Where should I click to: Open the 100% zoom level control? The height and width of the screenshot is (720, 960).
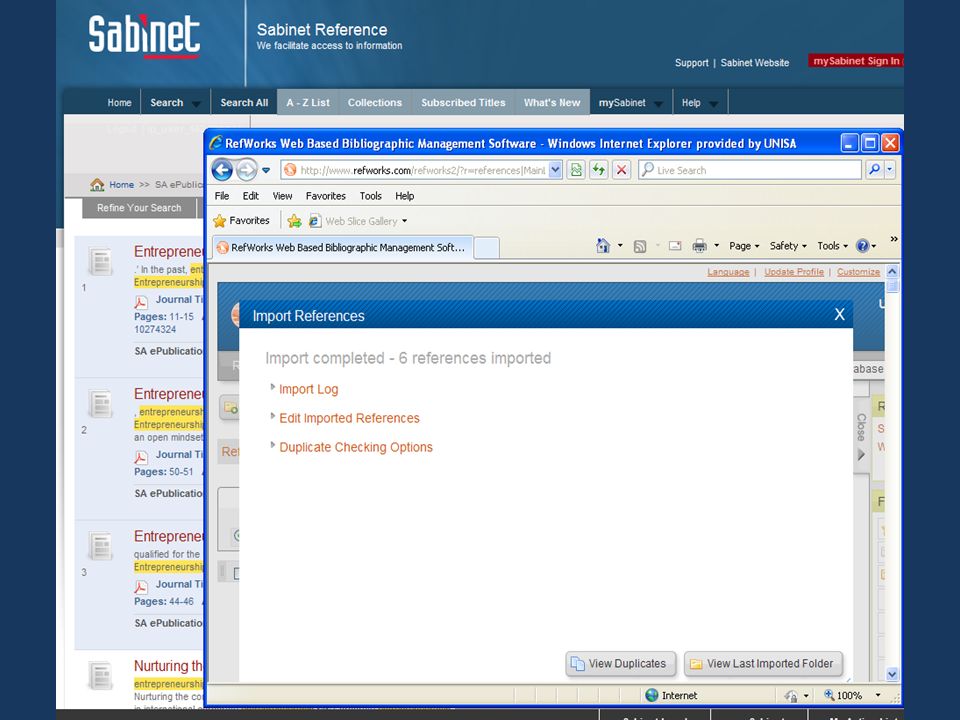coord(853,696)
